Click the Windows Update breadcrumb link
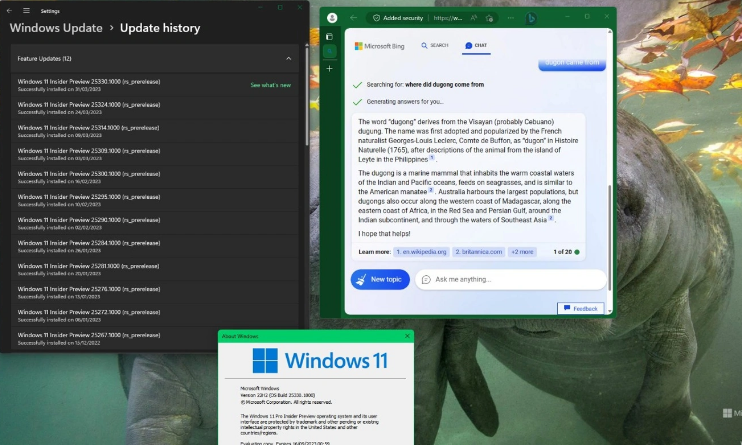This screenshot has height=445, width=742. point(56,28)
